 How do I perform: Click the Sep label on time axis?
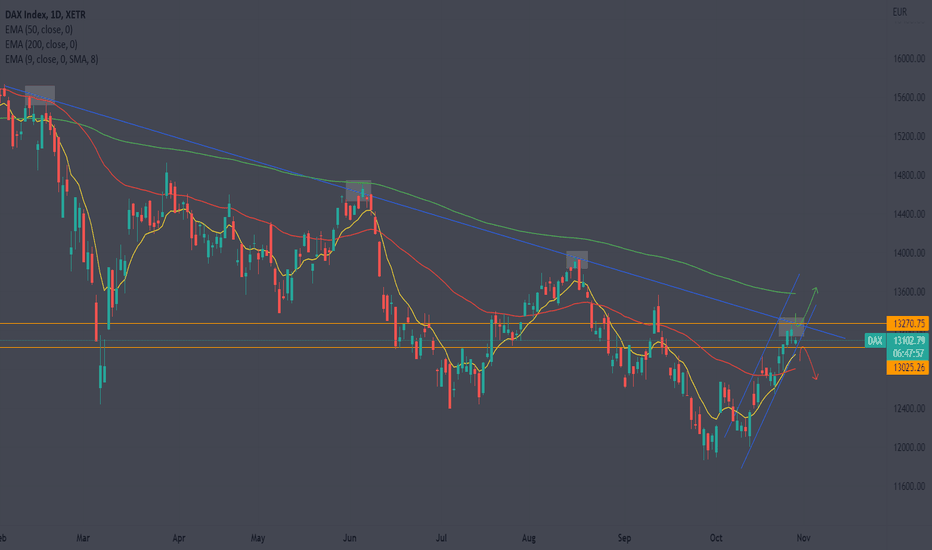pos(624,538)
